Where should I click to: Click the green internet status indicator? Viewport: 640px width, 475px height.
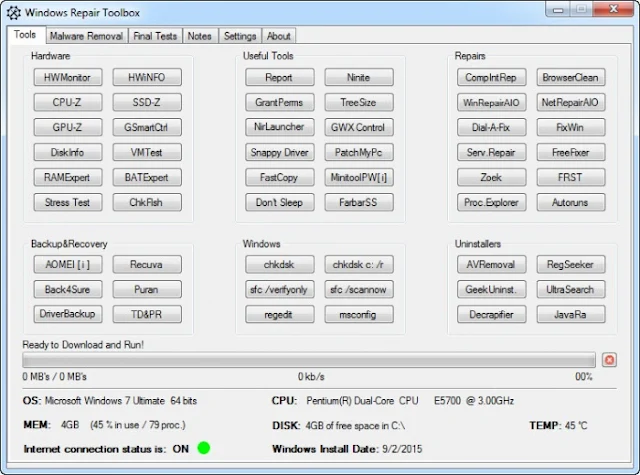[204, 448]
